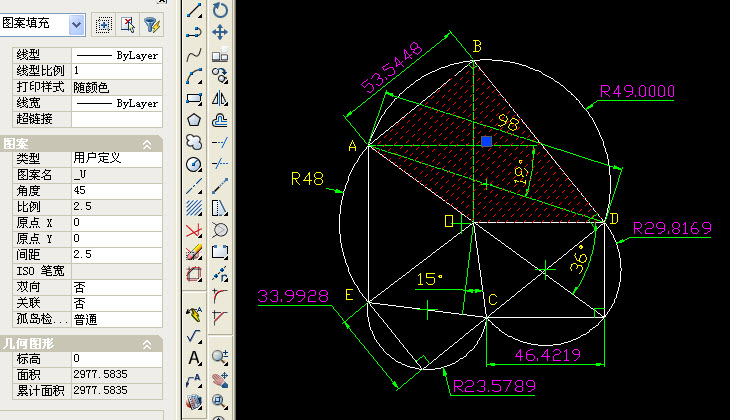This screenshot has height=420, width=730.
Task: Edit the 标高 value field
Action: pyautogui.click(x=117, y=359)
